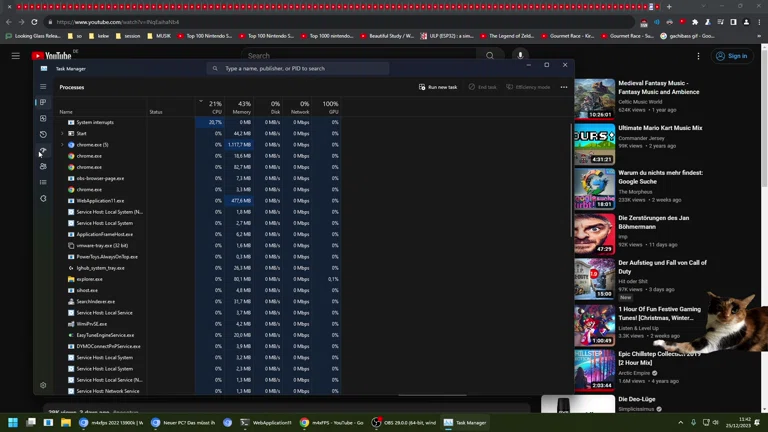Image resolution: width=768 pixels, height=432 pixels.
Task: Select the WebApplication11.exe process row
Action: (x=100, y=200)
